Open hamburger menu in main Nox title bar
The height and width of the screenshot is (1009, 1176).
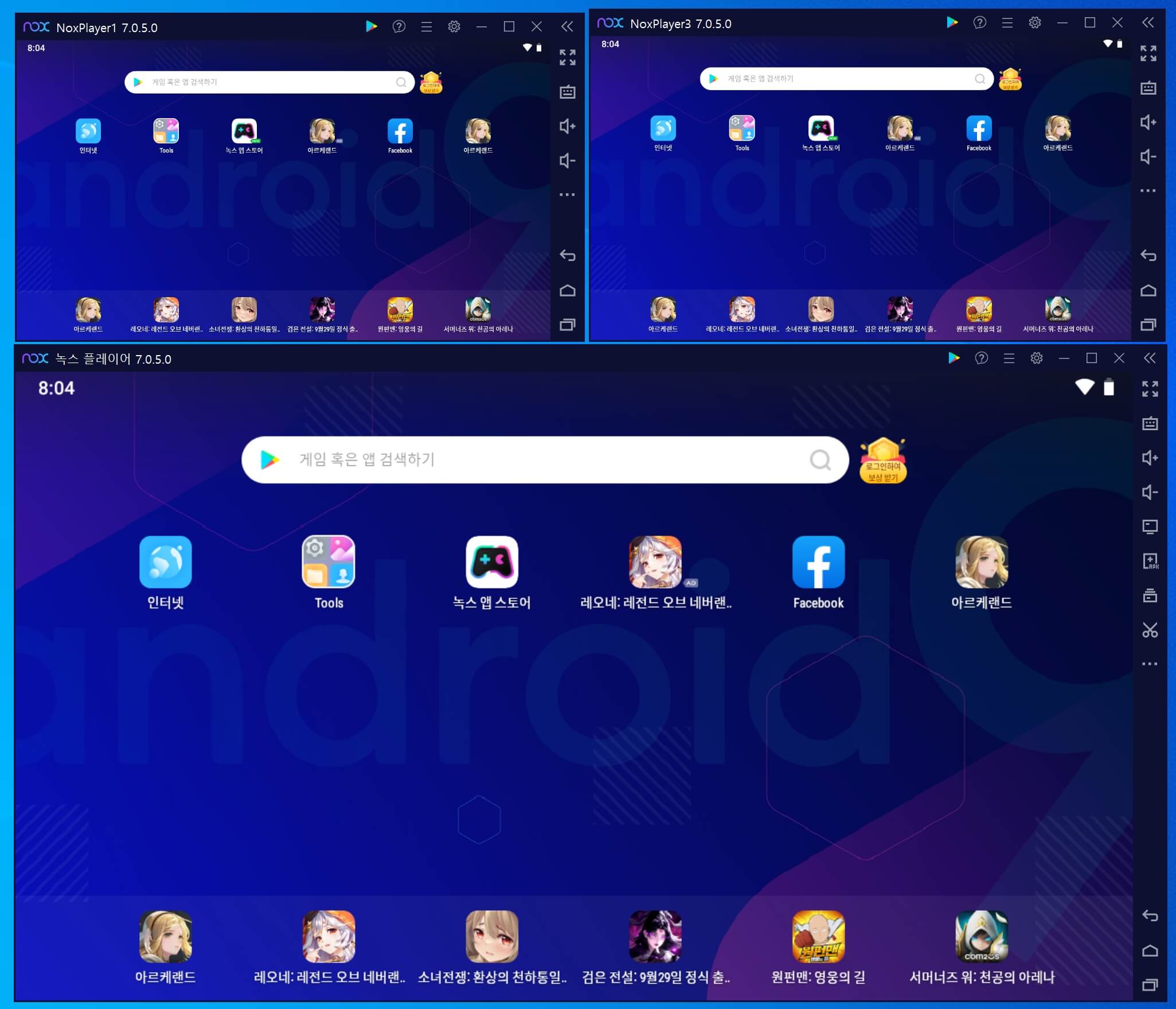pyautogui.click(x=1009, y=358)
